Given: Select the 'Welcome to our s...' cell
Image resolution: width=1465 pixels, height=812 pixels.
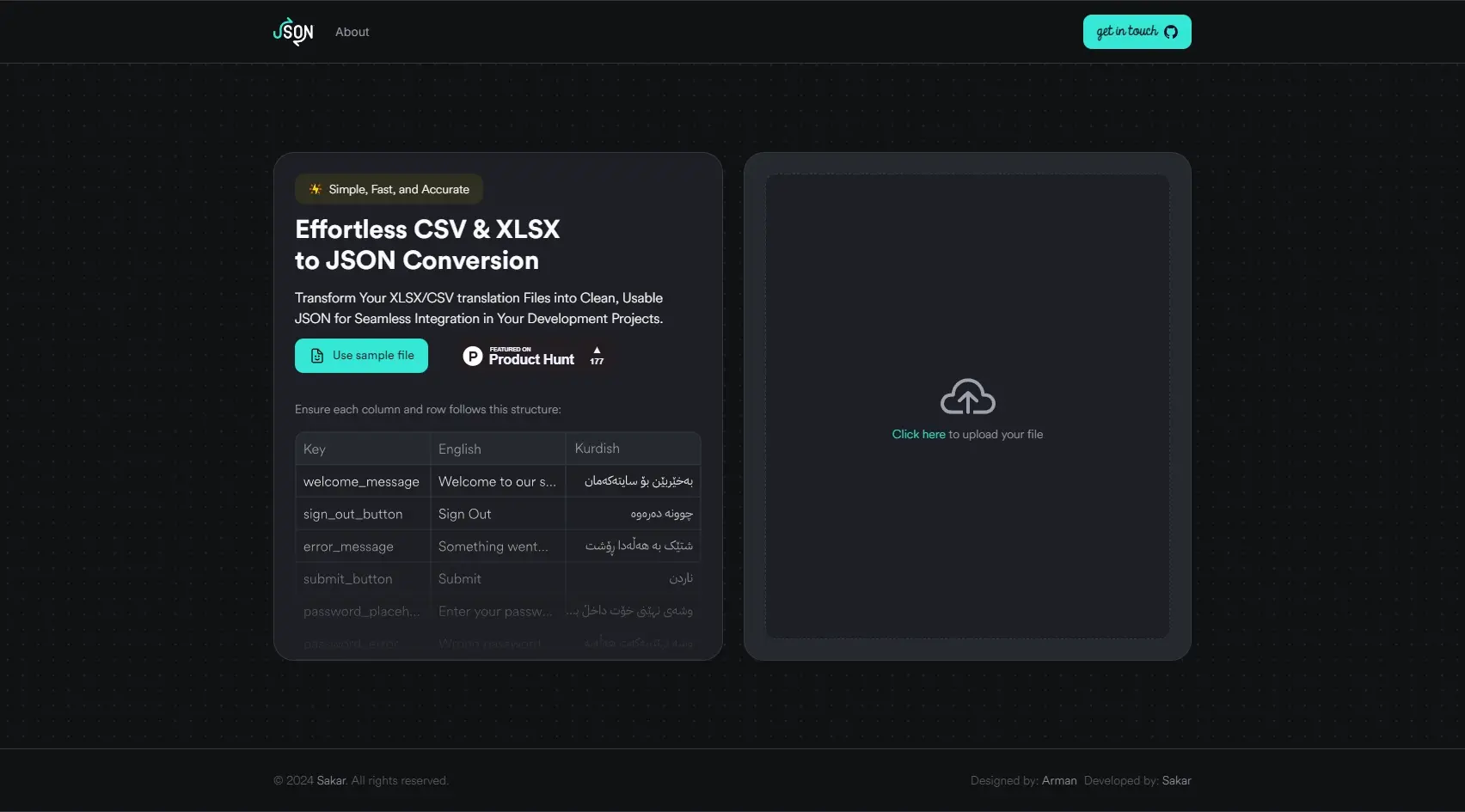Looking at the screenshot, I should (498, 481).
